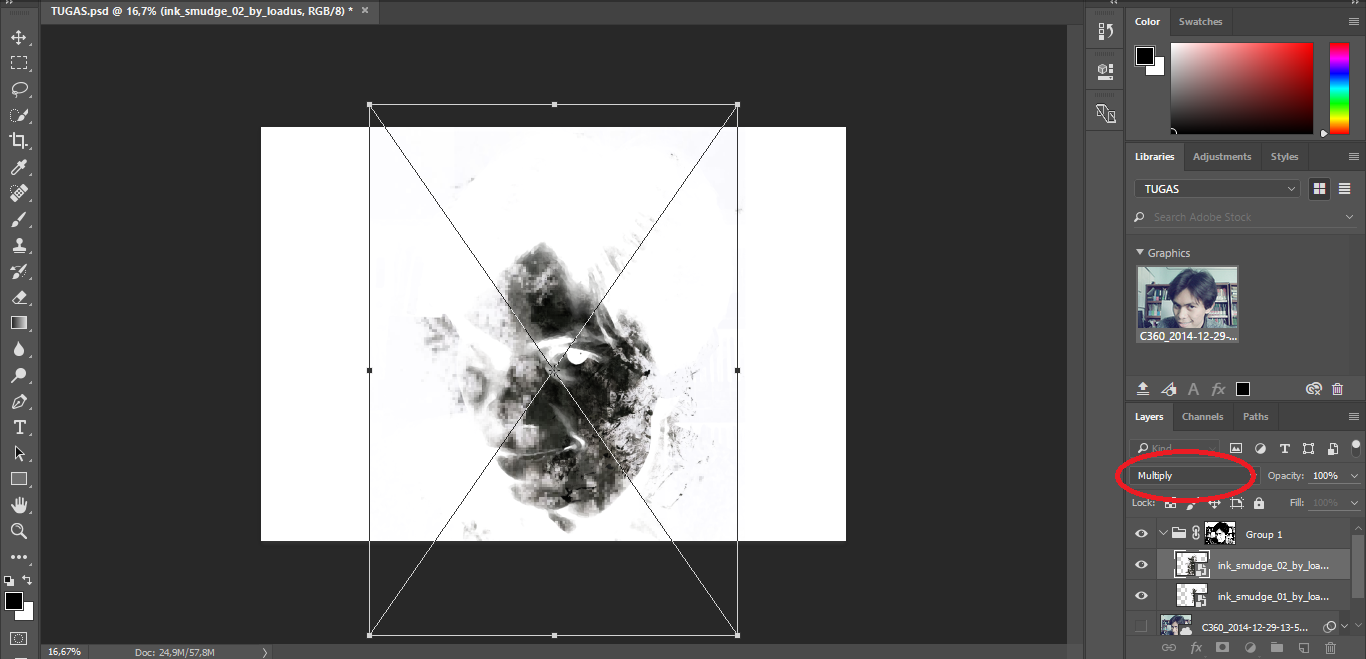The width and height of the screenshot is (1366, 659).
Task: Click the Add layer style fx icon
Action: [1196, 647]
